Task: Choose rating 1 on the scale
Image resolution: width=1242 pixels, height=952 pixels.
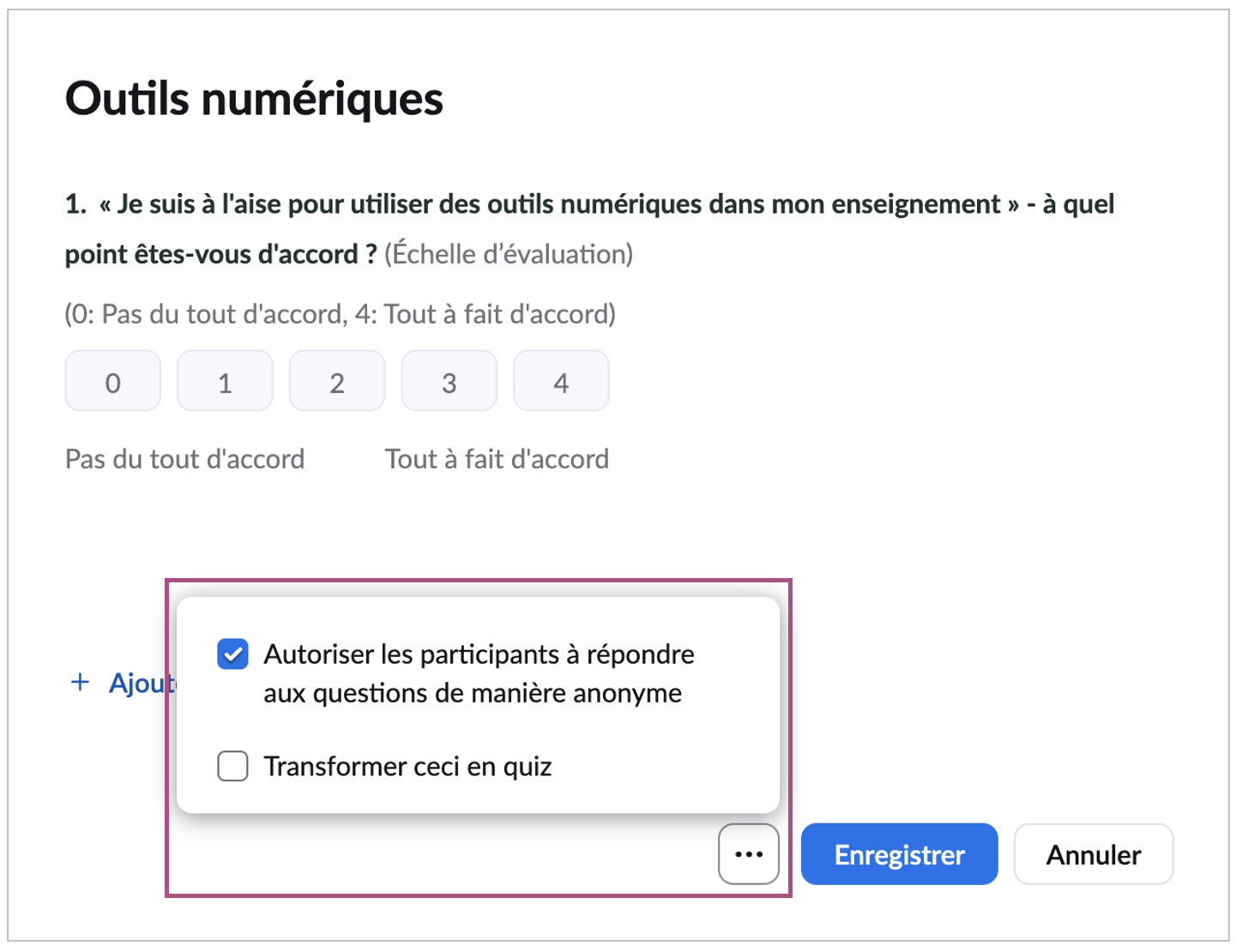Action: [x=225, y=382]
